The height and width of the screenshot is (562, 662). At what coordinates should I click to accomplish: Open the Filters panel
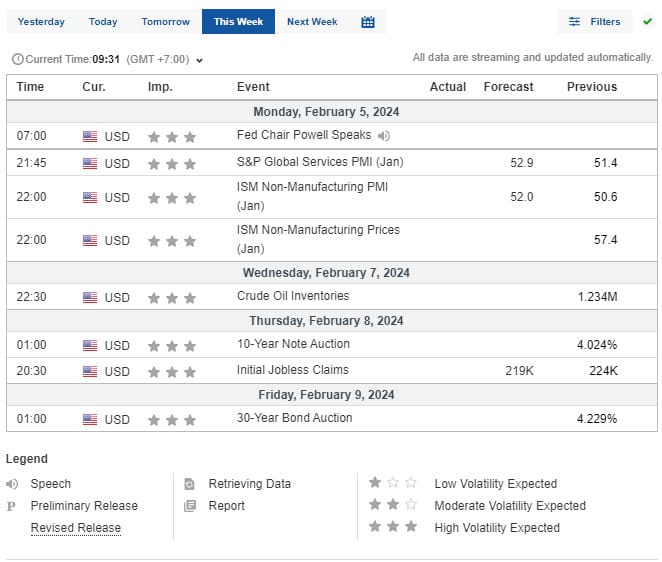pyautogui.click(x=594, y=22)
